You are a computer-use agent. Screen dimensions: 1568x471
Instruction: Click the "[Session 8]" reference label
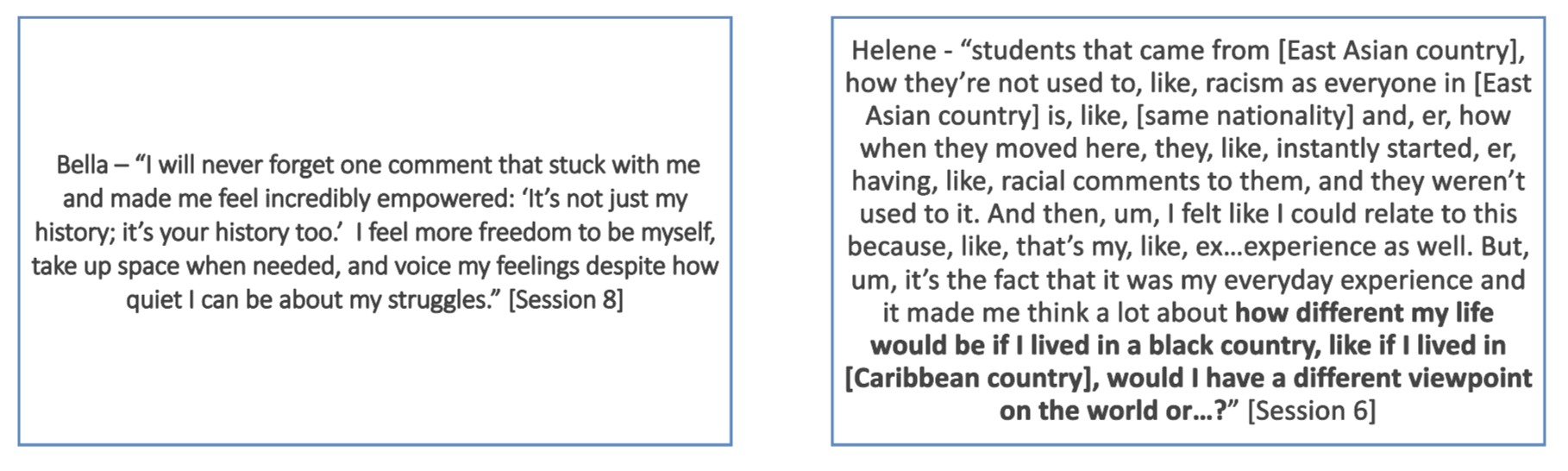tap(566, 299)
